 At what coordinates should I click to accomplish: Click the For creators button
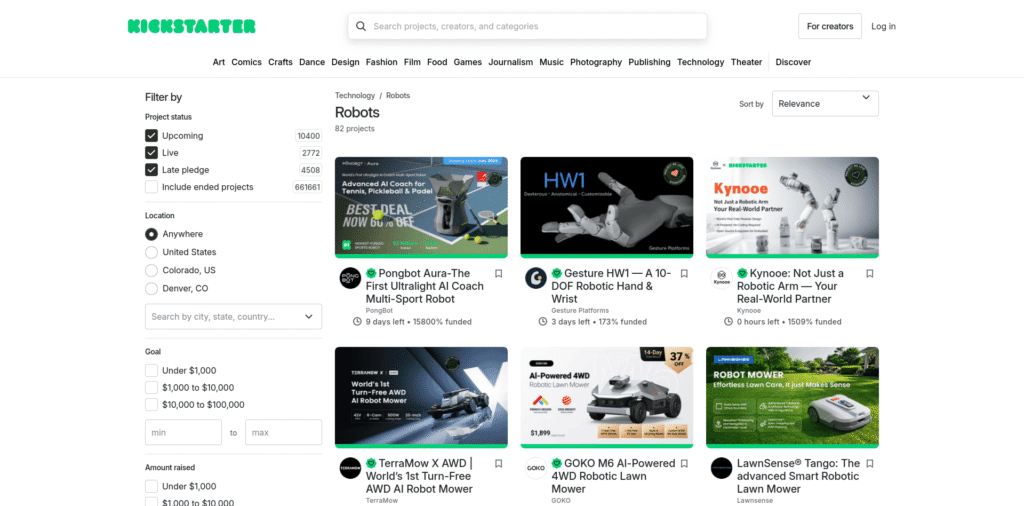pyautogui.click(x=829, y=26)
